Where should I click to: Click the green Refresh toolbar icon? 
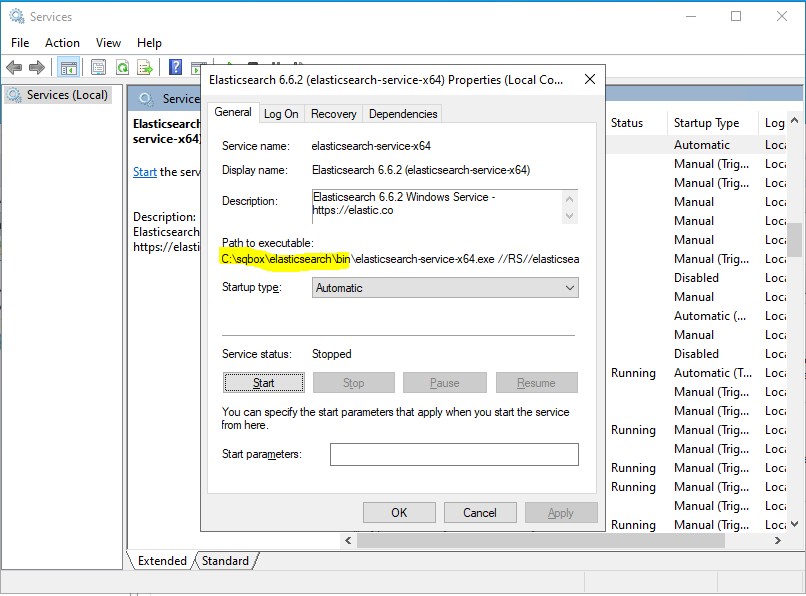(122, 67)
